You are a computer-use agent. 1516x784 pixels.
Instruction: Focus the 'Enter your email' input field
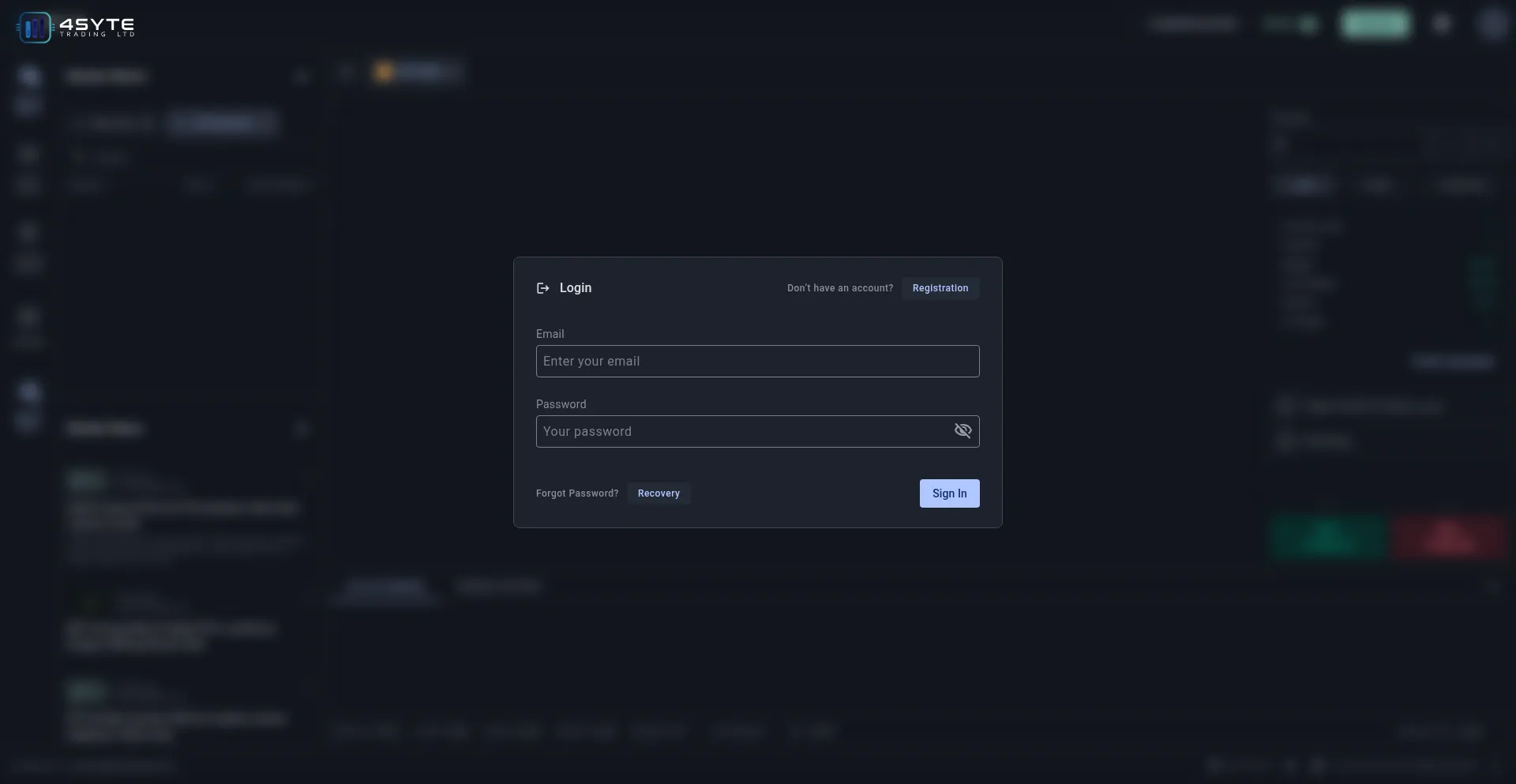[756, 362]
